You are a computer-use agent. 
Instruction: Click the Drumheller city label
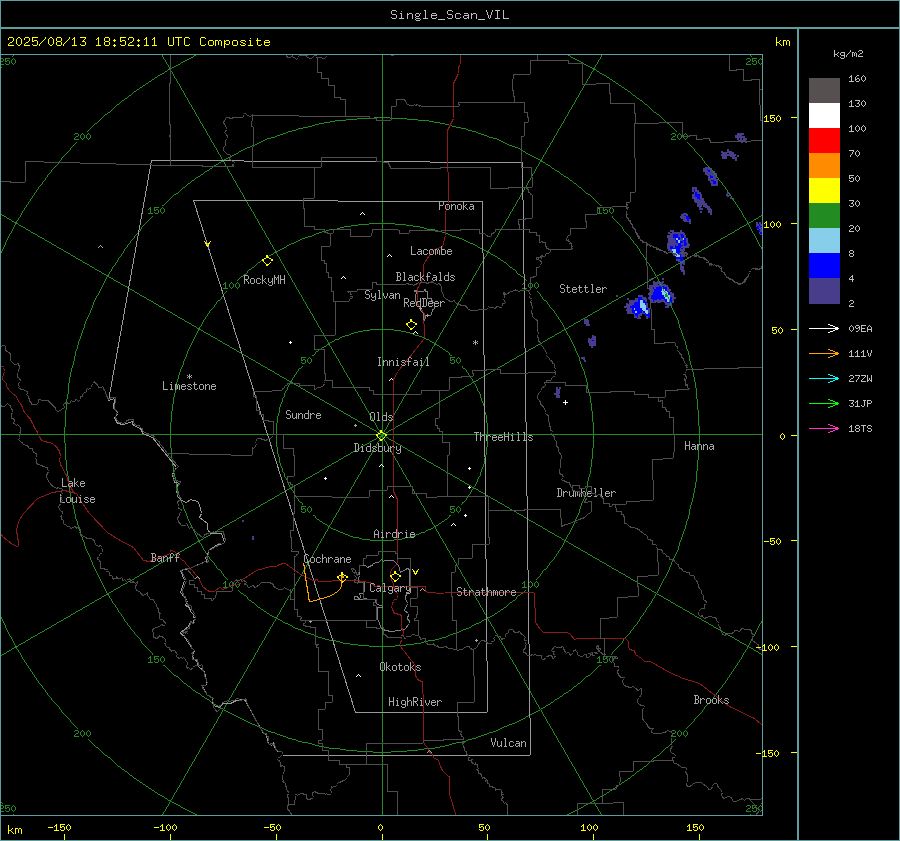pos(586,493)
